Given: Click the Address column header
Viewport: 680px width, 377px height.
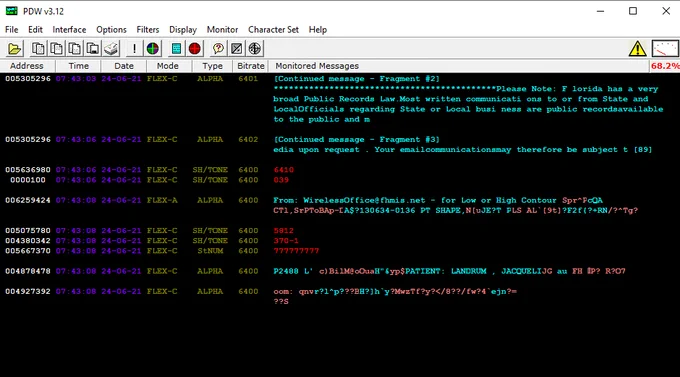Looking at the screenshot, I should 27,66.
